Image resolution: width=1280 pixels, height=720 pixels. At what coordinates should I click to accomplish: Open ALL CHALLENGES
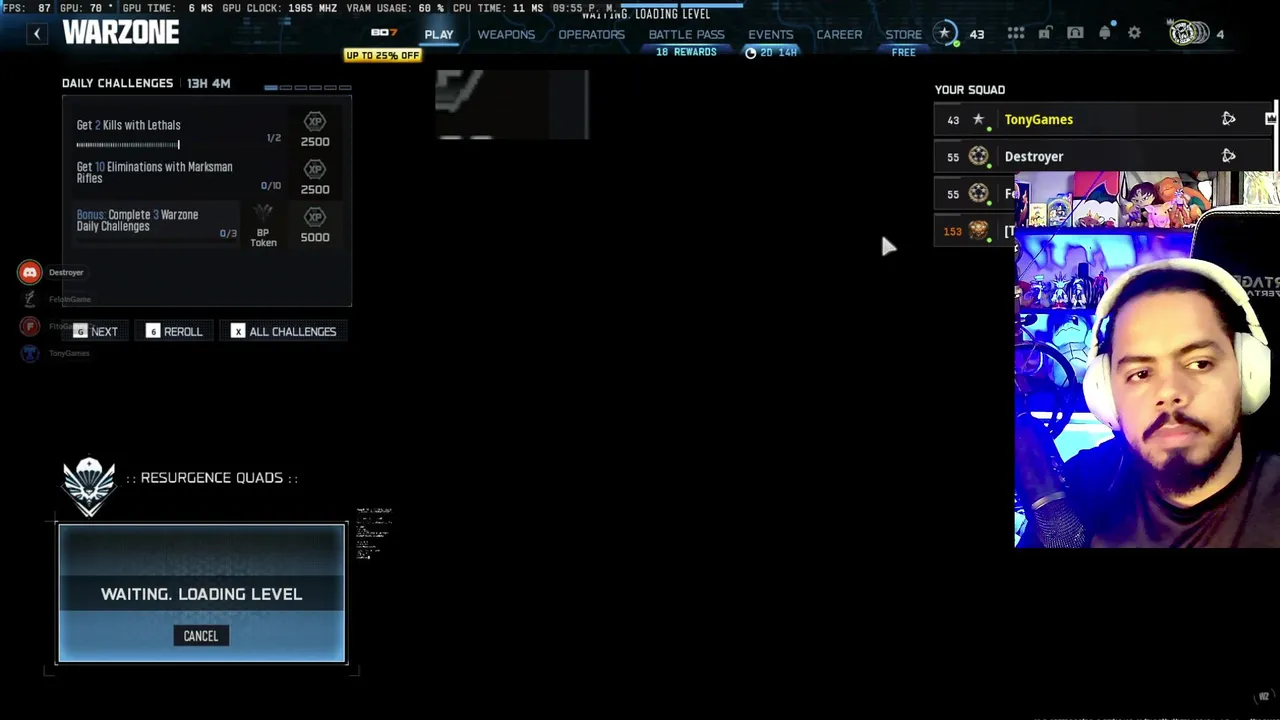pyautogui.click(x=284, y=331)
